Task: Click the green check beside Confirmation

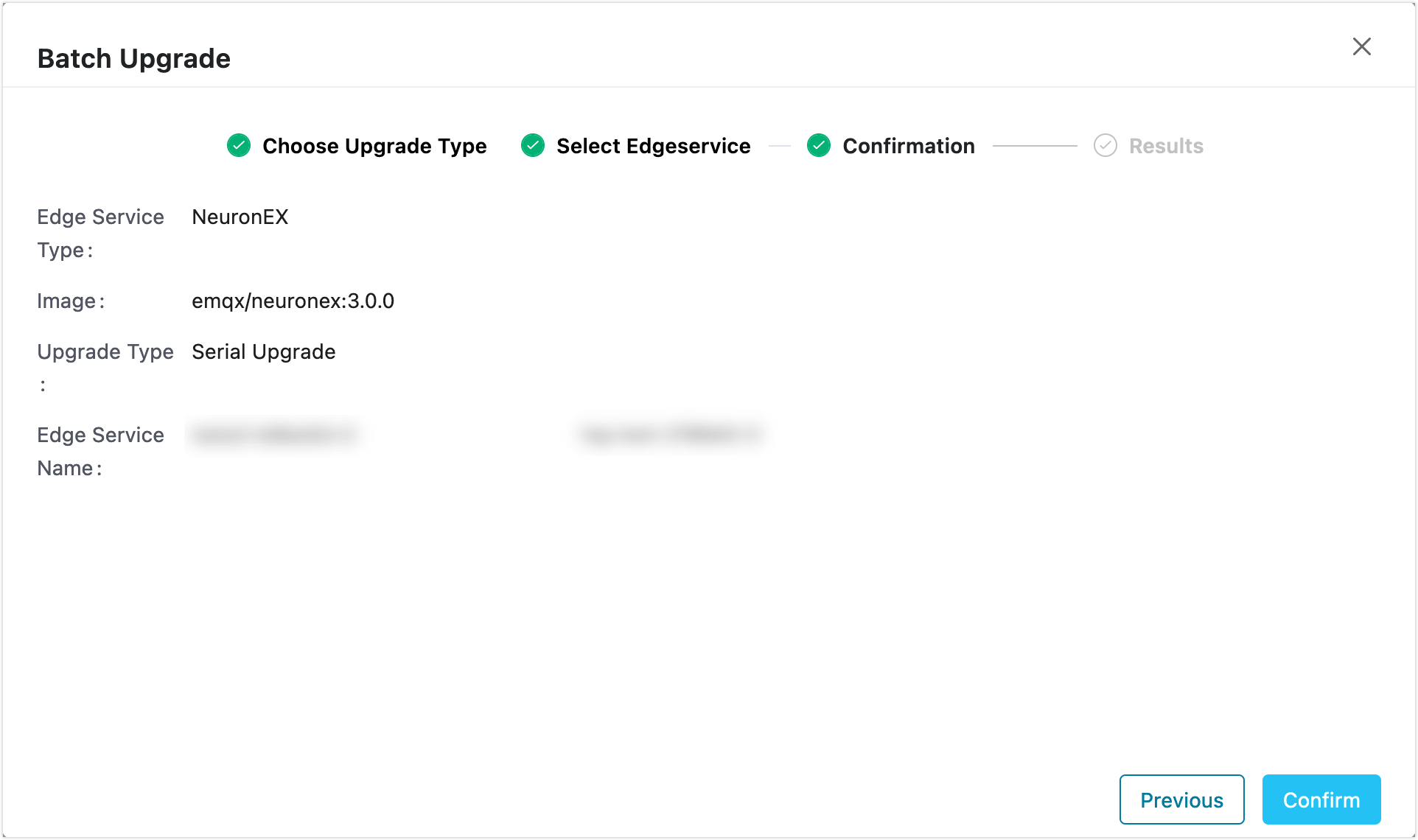Action: pos(819,146)
